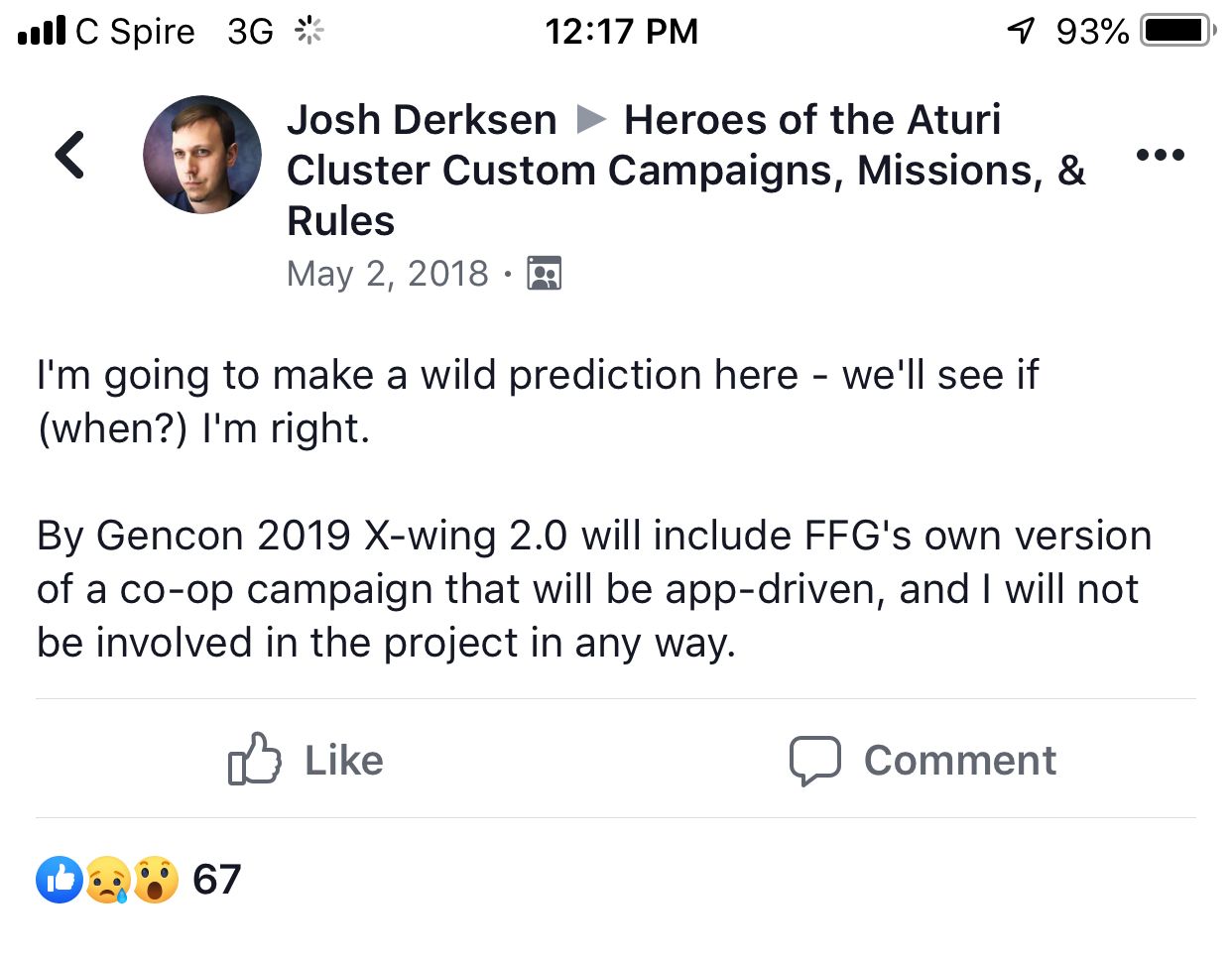Open the three-dot post options menu
Screen dimensions: 1232x961
(x=1160, y=155)
